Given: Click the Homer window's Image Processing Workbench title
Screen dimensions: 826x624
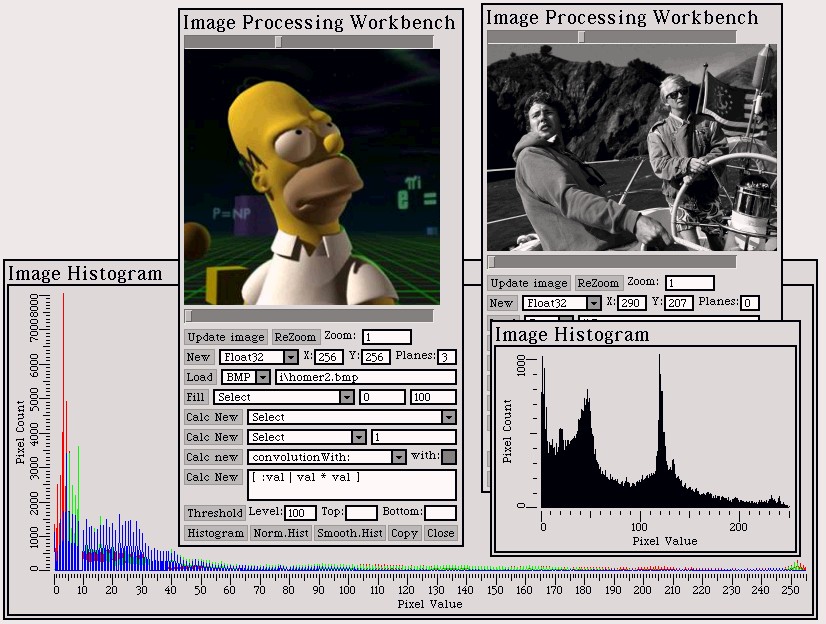Looking at the screenshot, I should click(319, 23).
